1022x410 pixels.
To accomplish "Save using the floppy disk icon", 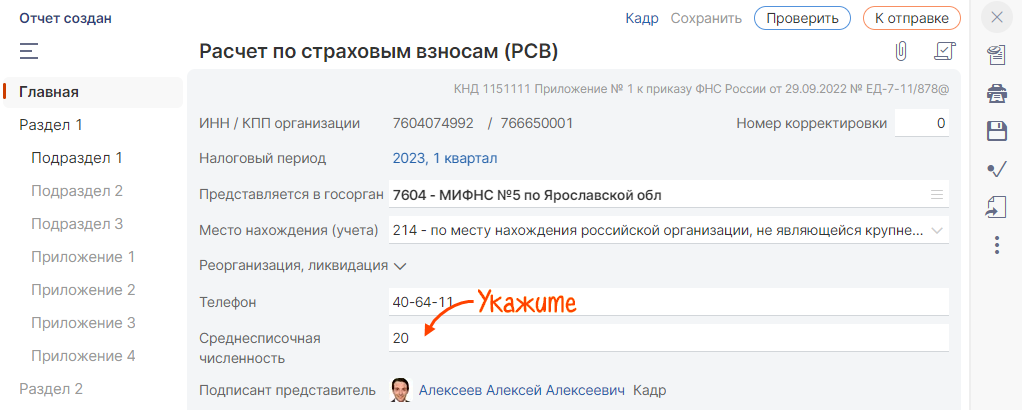I will pos(997,131).
